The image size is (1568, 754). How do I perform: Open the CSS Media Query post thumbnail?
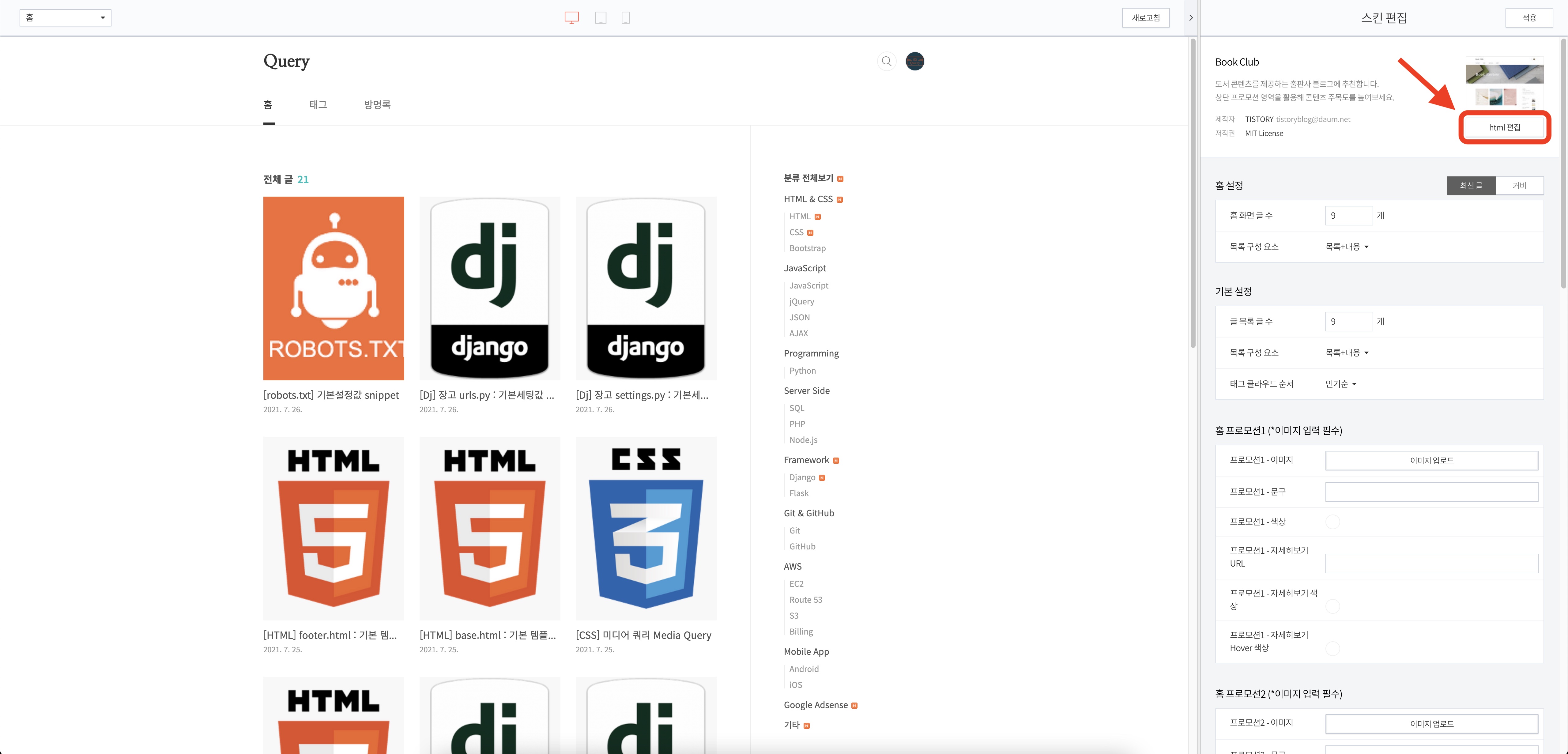(x=646, y=528)
